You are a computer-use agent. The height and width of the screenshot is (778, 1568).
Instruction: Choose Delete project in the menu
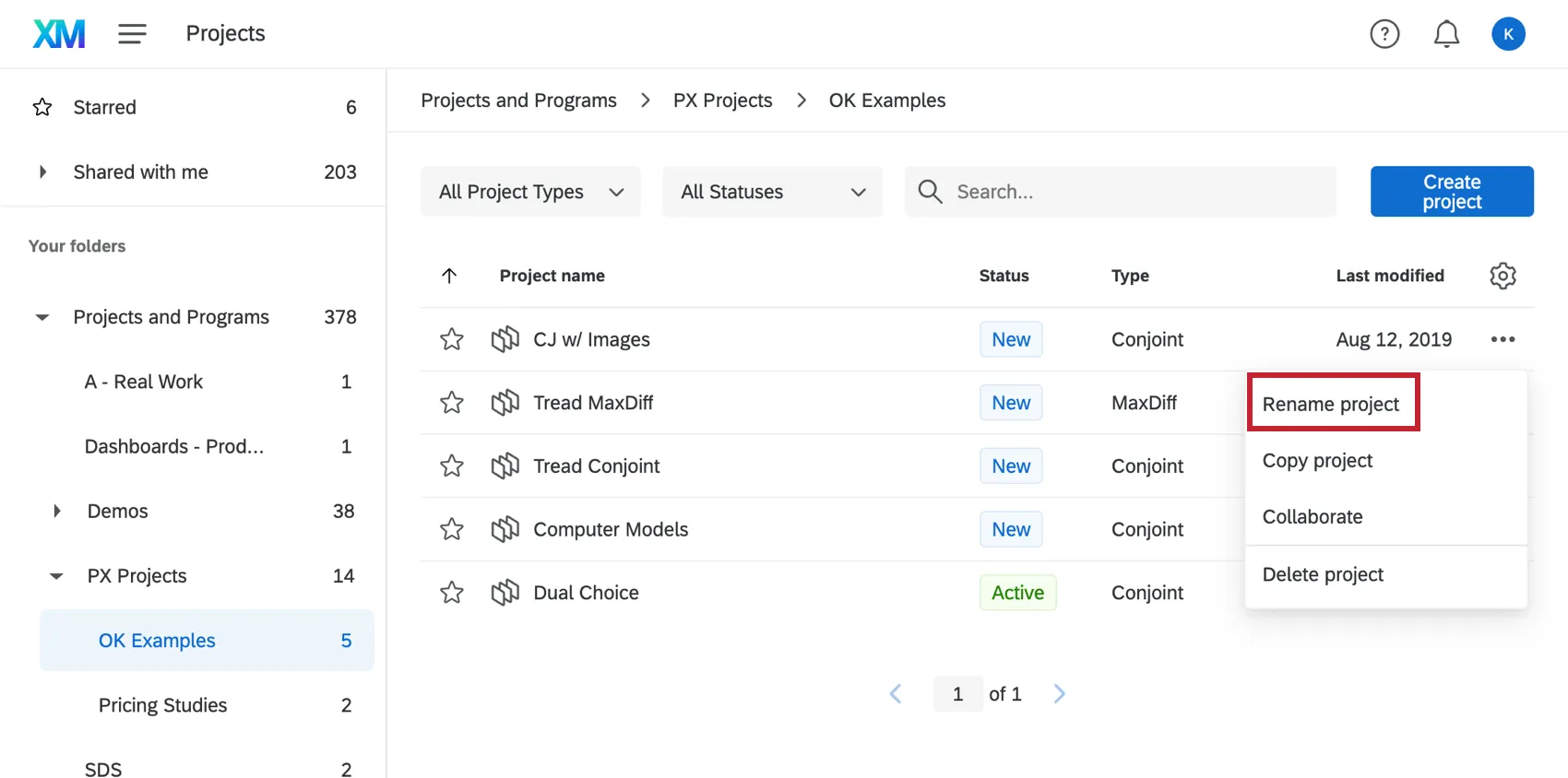(1323, 574)
